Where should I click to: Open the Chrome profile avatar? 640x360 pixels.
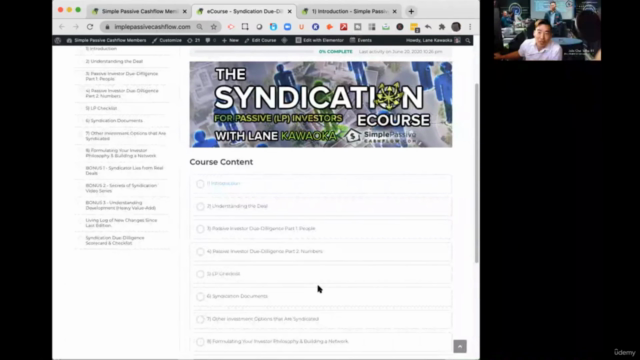(456, 27)
